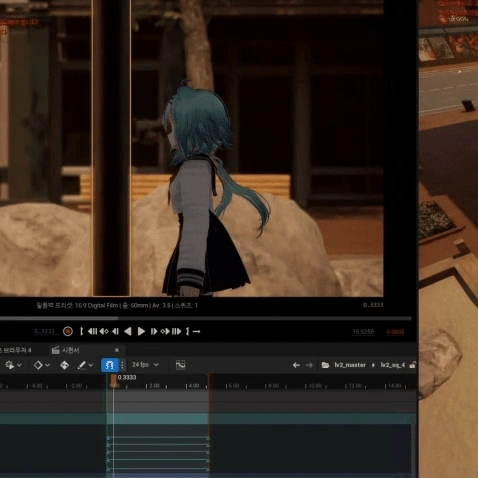Click the playhead marker at 0.3333
Image resolution: width=478 pixels, height=478 pixels.
click(x=114, y=379)
